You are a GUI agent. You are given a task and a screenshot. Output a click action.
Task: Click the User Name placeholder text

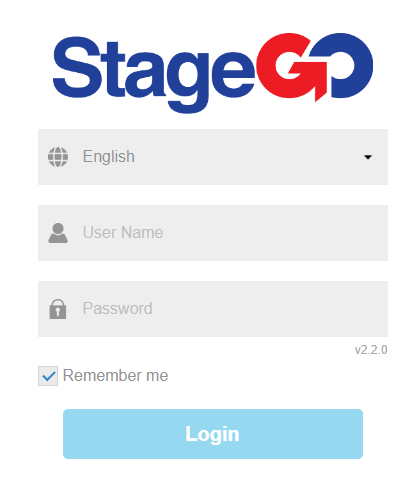123,232
